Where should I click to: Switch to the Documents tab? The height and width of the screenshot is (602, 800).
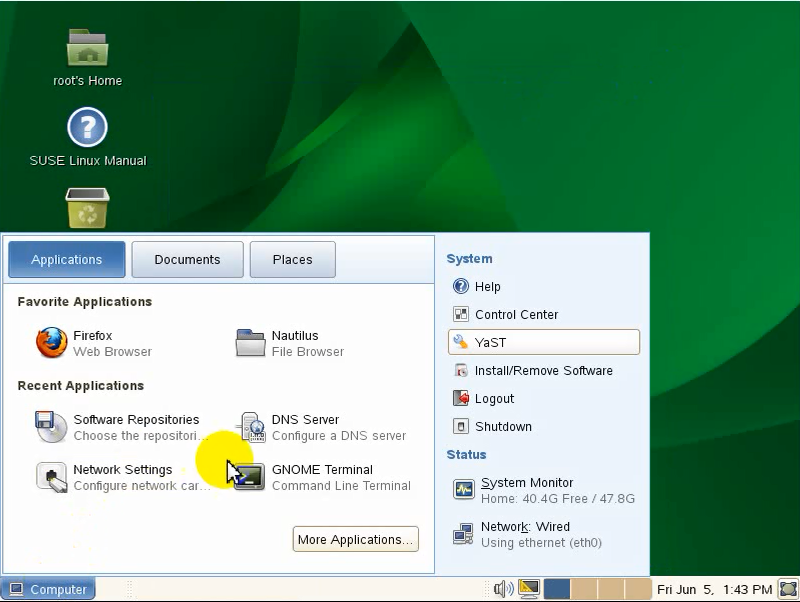[187, 260]
